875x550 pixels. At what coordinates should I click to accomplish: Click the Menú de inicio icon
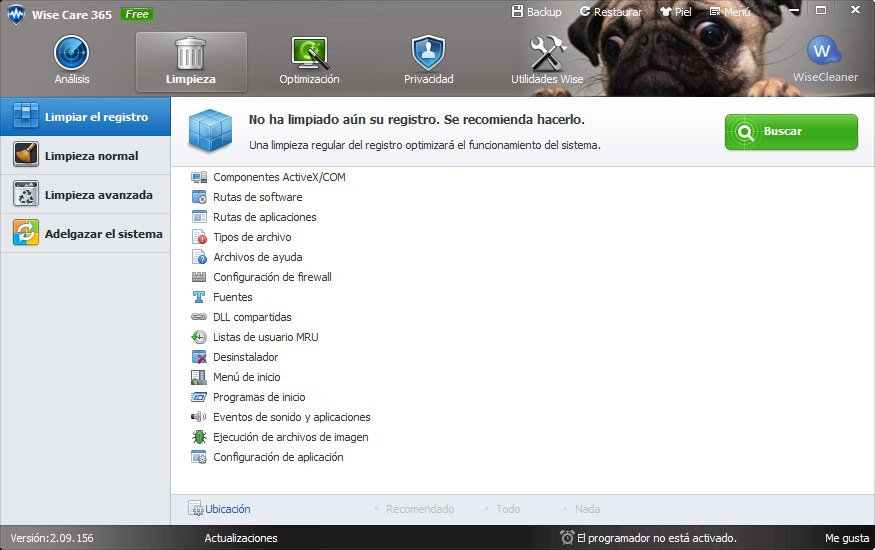(x=199, y=377)
